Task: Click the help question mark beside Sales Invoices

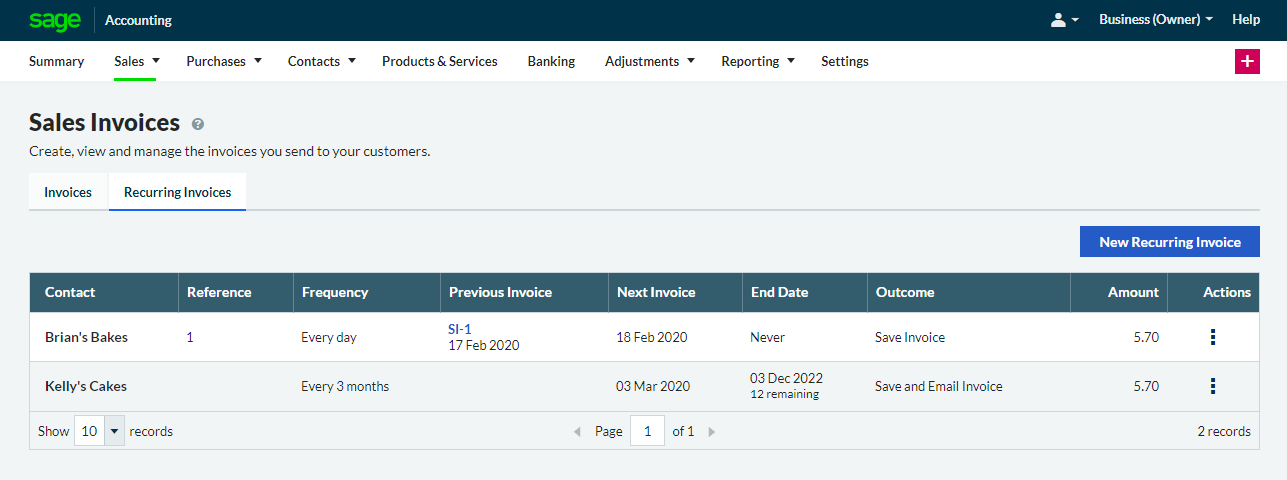Action: 198,124
